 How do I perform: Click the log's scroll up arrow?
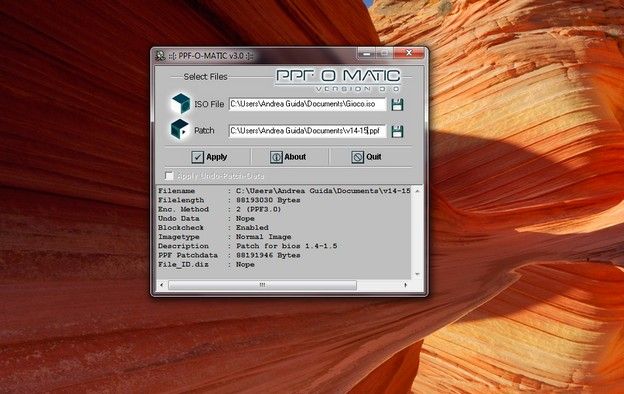(x=417, y=191)
